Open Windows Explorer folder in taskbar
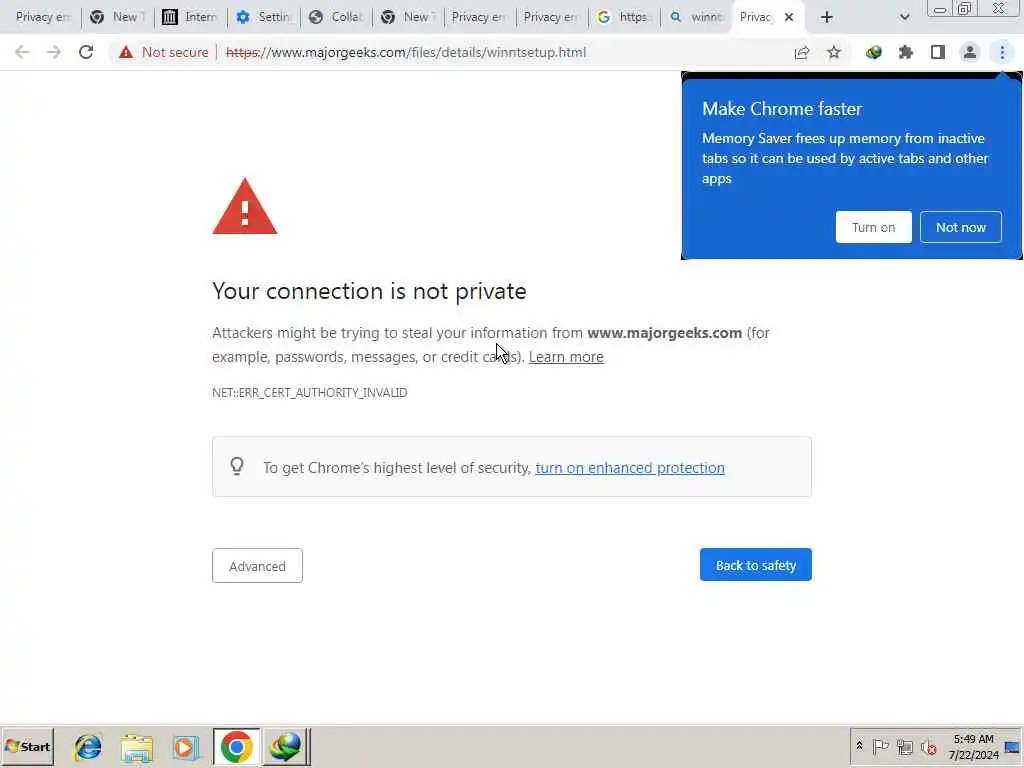 (136, 747)
